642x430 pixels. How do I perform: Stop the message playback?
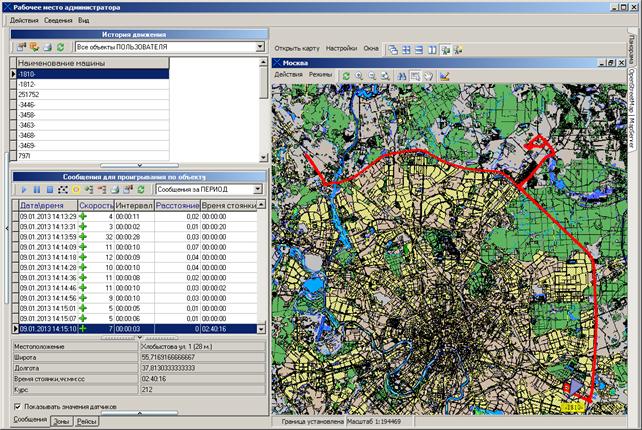tap(50, 190)
